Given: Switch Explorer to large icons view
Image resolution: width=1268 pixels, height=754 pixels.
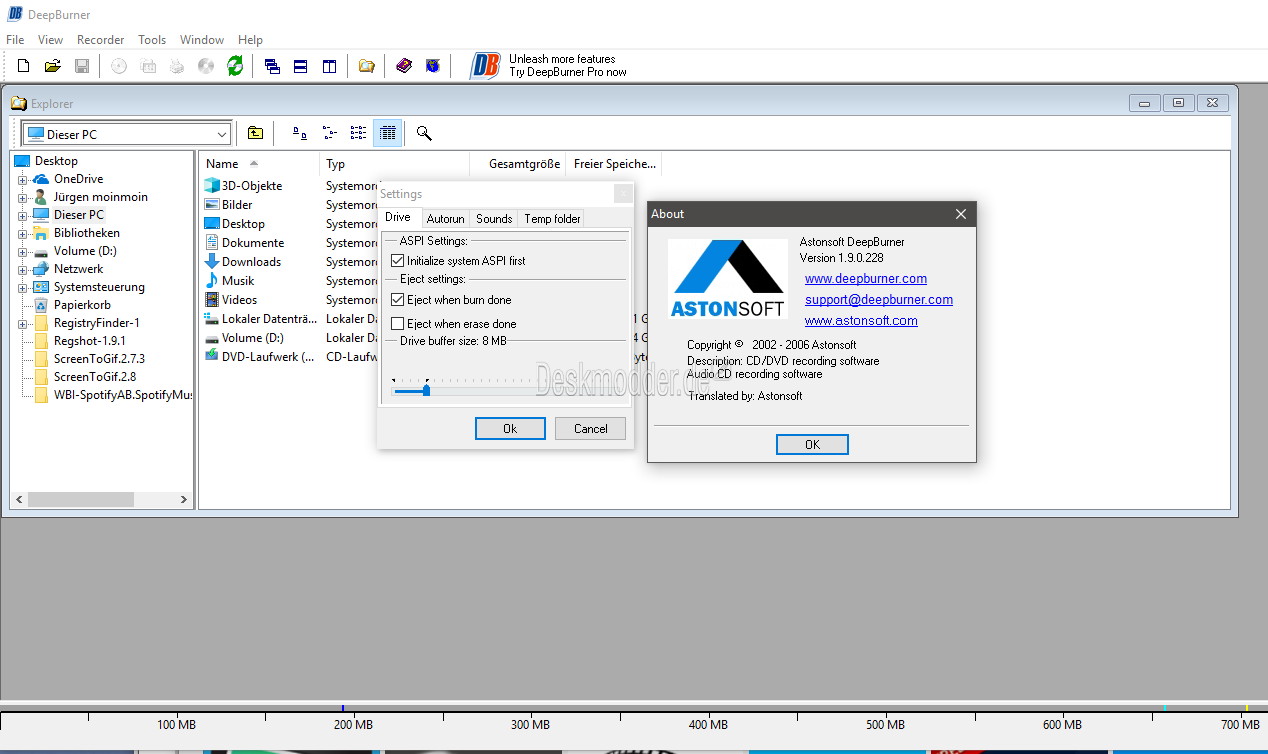Looking at the screenshot, I should tap(299, 133).
